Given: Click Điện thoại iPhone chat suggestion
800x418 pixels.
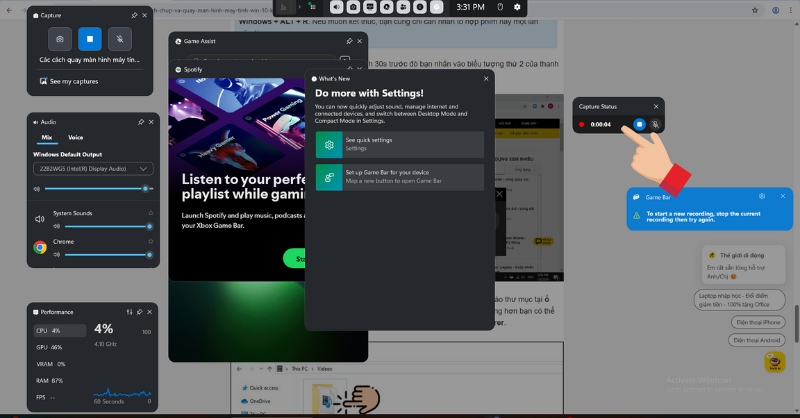Looking at the screenshot, I should click(x=758, y=322).
